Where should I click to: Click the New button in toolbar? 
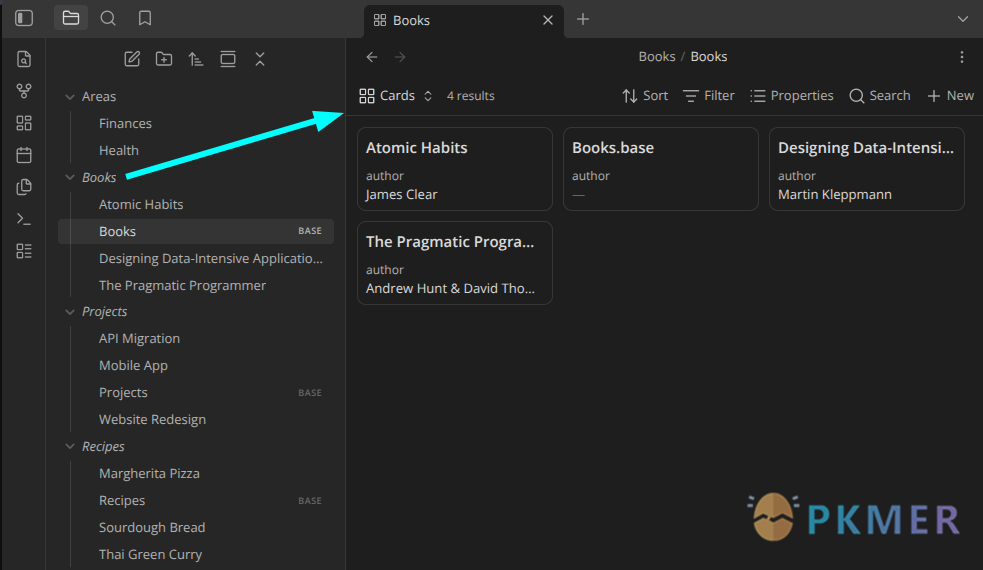click(x=950, y=96)
